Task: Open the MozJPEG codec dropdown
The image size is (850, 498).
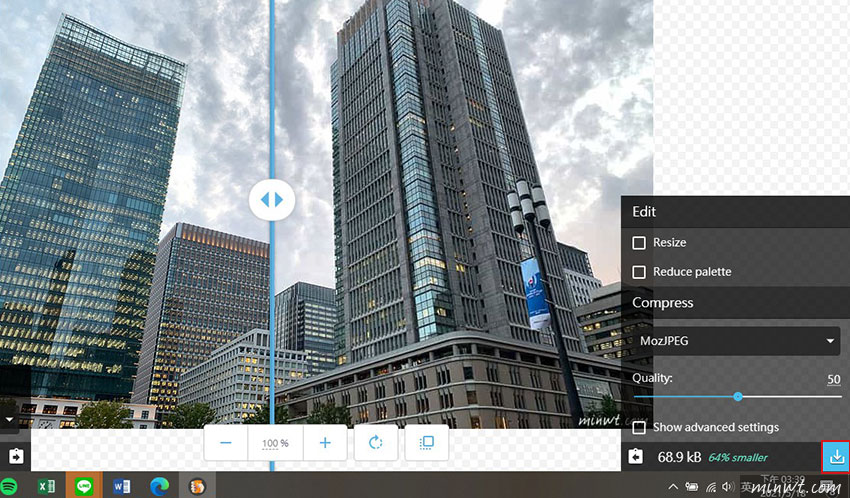Action: (x=736, y=341)
